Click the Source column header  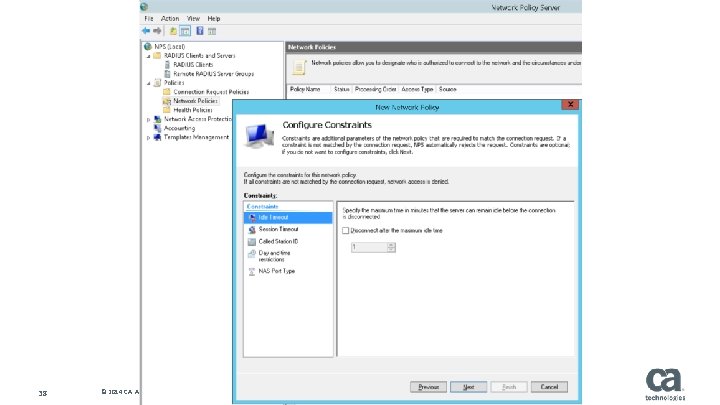(x=448, y=89)
